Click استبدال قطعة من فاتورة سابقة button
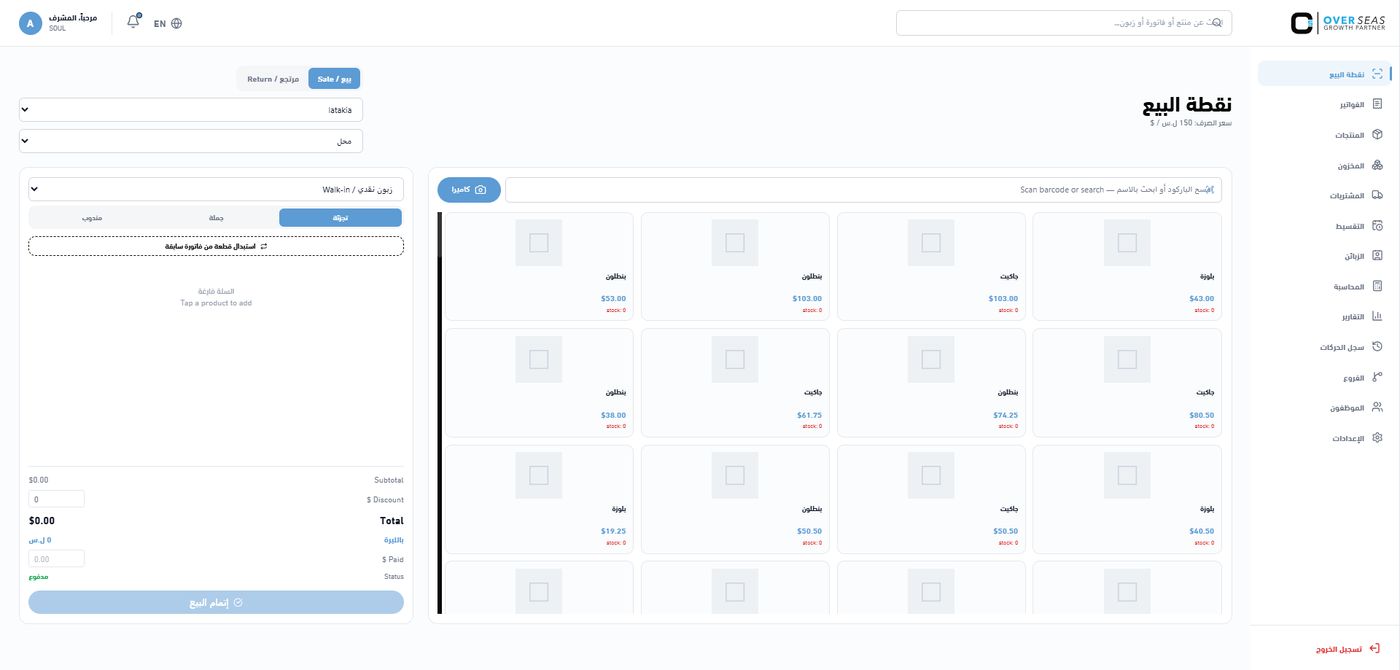The width and height of the screenshot is (1400, 670). [216, 246]
